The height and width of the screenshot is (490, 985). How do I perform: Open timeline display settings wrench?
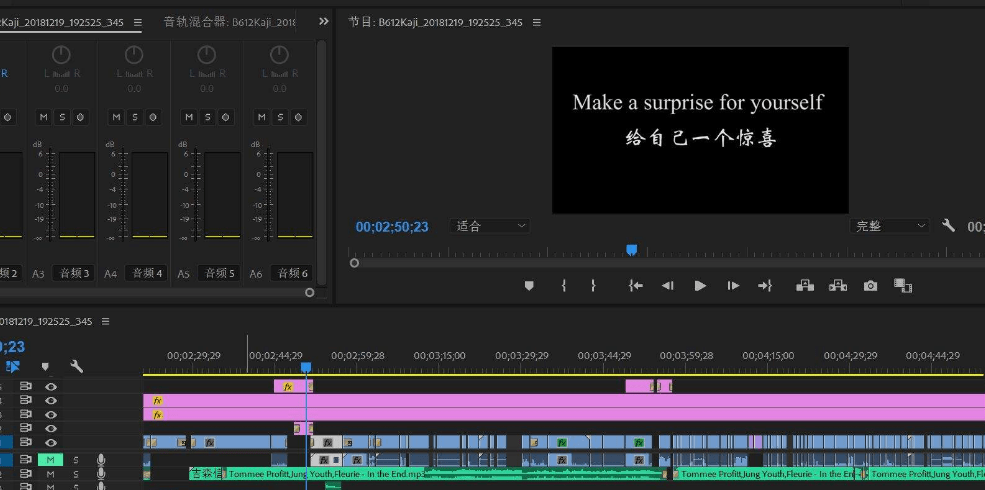point(77,366)
